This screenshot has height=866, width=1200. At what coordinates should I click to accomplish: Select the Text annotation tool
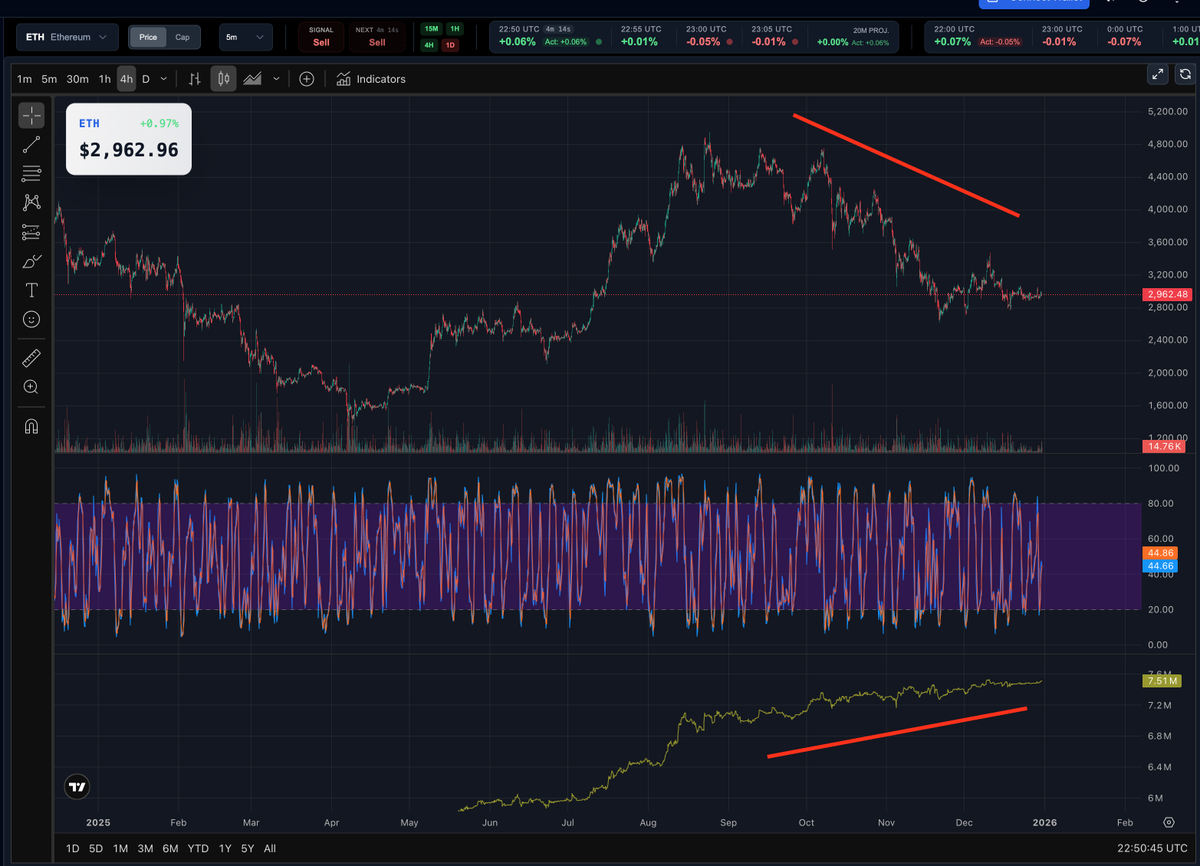point(31,290)
